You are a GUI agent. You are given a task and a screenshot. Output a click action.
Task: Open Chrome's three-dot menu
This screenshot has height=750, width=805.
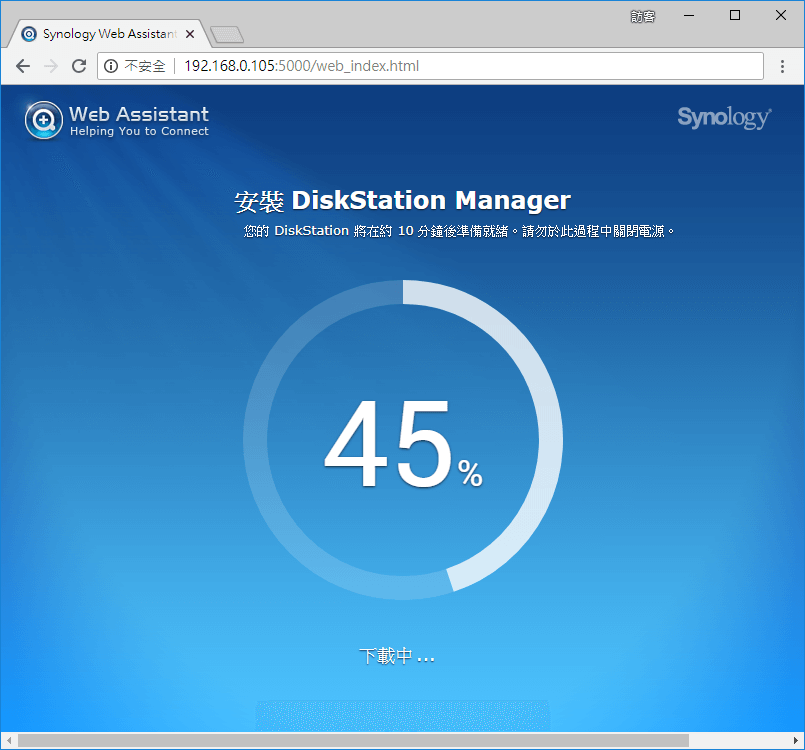pyautogui.click(x=782, y=66)
